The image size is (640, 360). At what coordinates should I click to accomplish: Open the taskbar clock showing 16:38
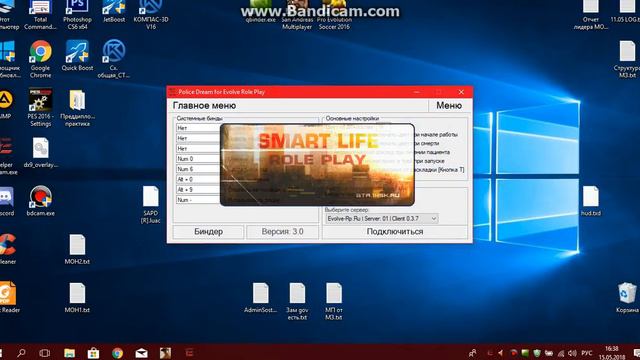(611, 353)
